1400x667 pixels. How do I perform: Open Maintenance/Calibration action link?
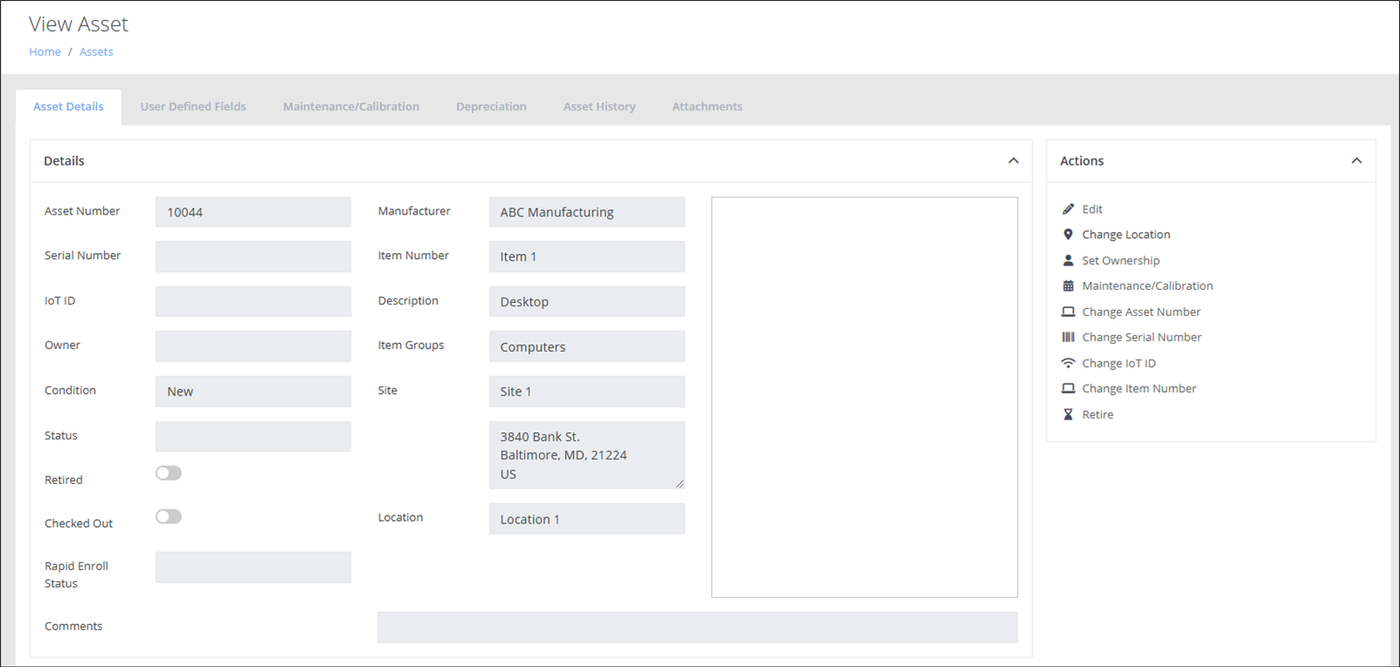1147,286
